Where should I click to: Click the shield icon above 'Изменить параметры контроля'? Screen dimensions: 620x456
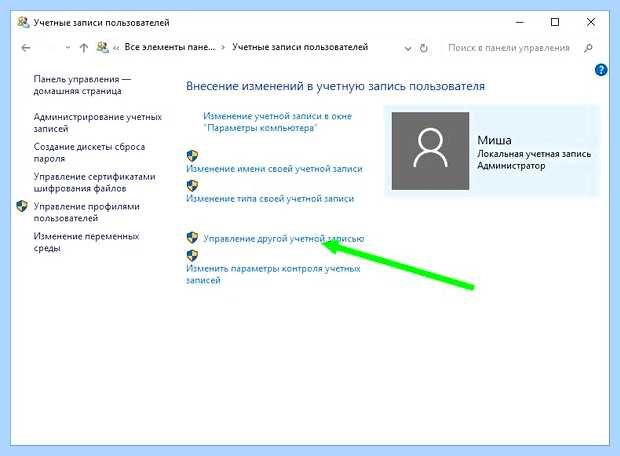[192, 255]
